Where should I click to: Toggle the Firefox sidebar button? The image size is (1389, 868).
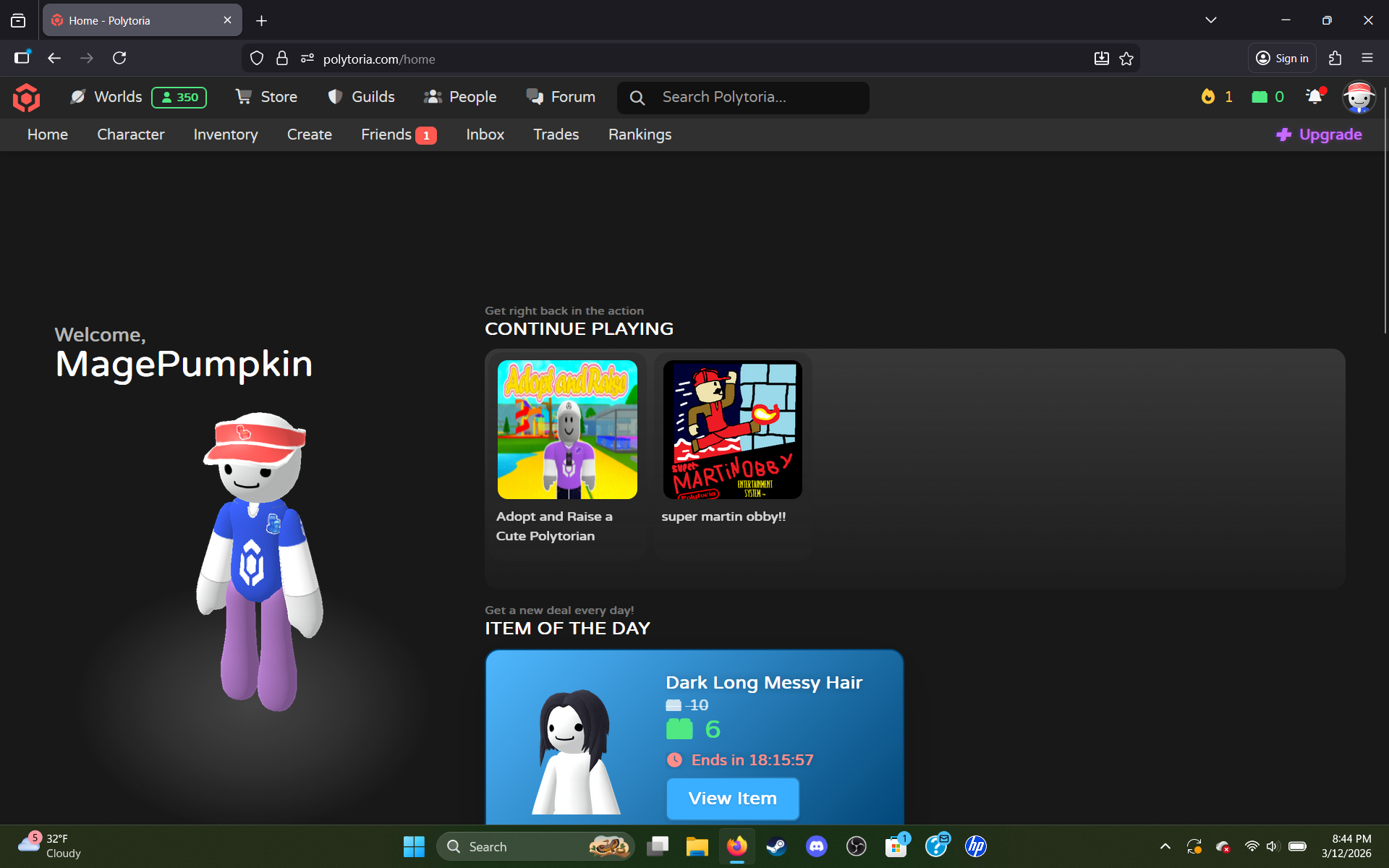point(22,59)
